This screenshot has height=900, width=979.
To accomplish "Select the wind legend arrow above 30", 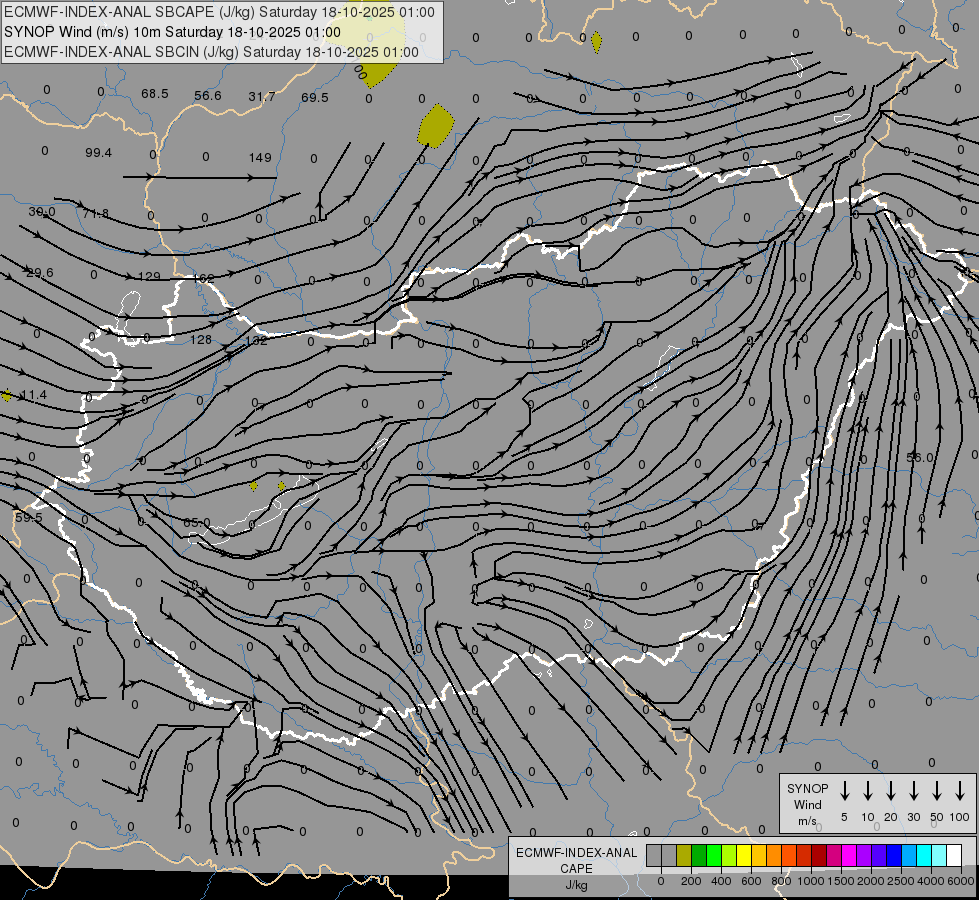I will pos(913,790).
